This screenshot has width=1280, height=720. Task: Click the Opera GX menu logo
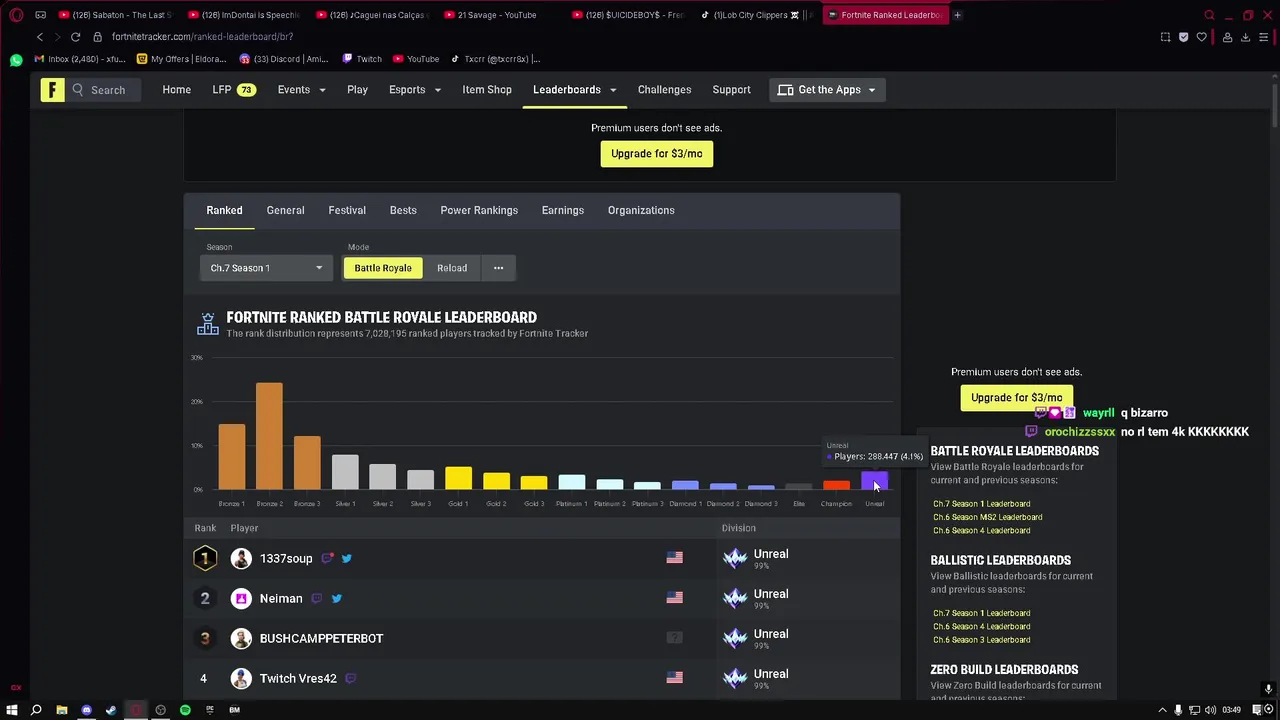[16, 15]
